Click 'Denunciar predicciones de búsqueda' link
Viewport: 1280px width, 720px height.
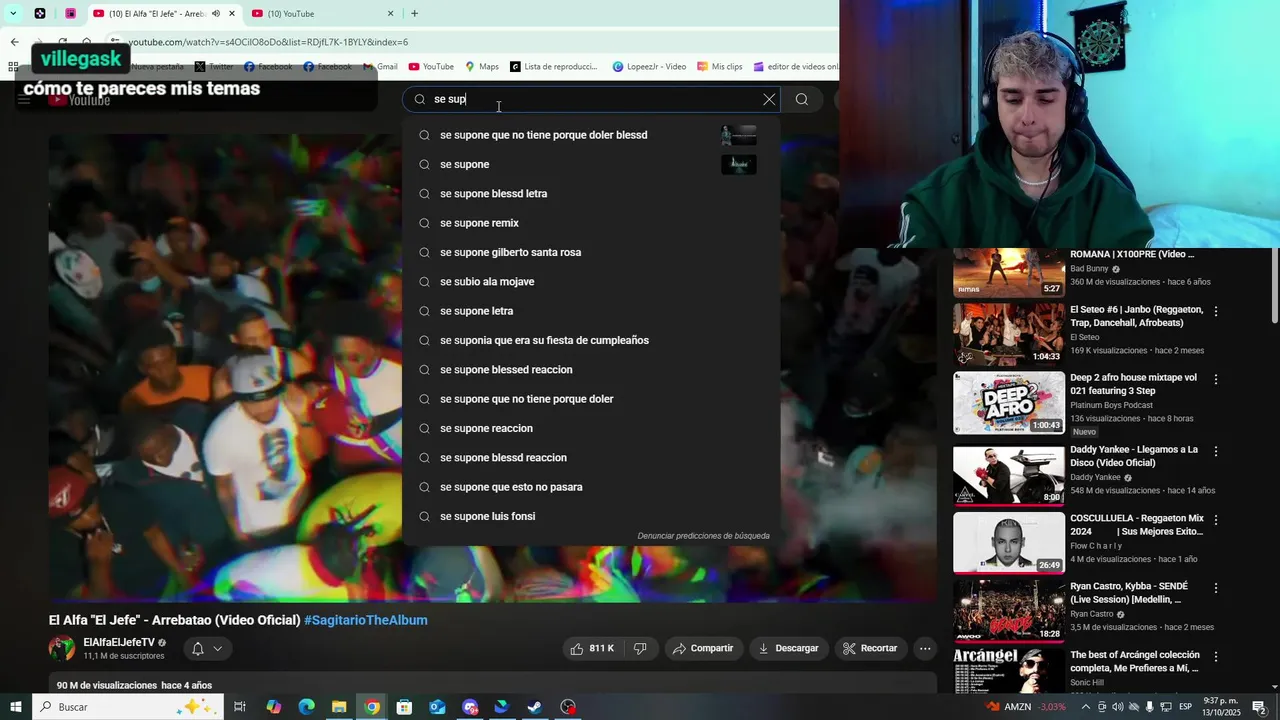703,536
